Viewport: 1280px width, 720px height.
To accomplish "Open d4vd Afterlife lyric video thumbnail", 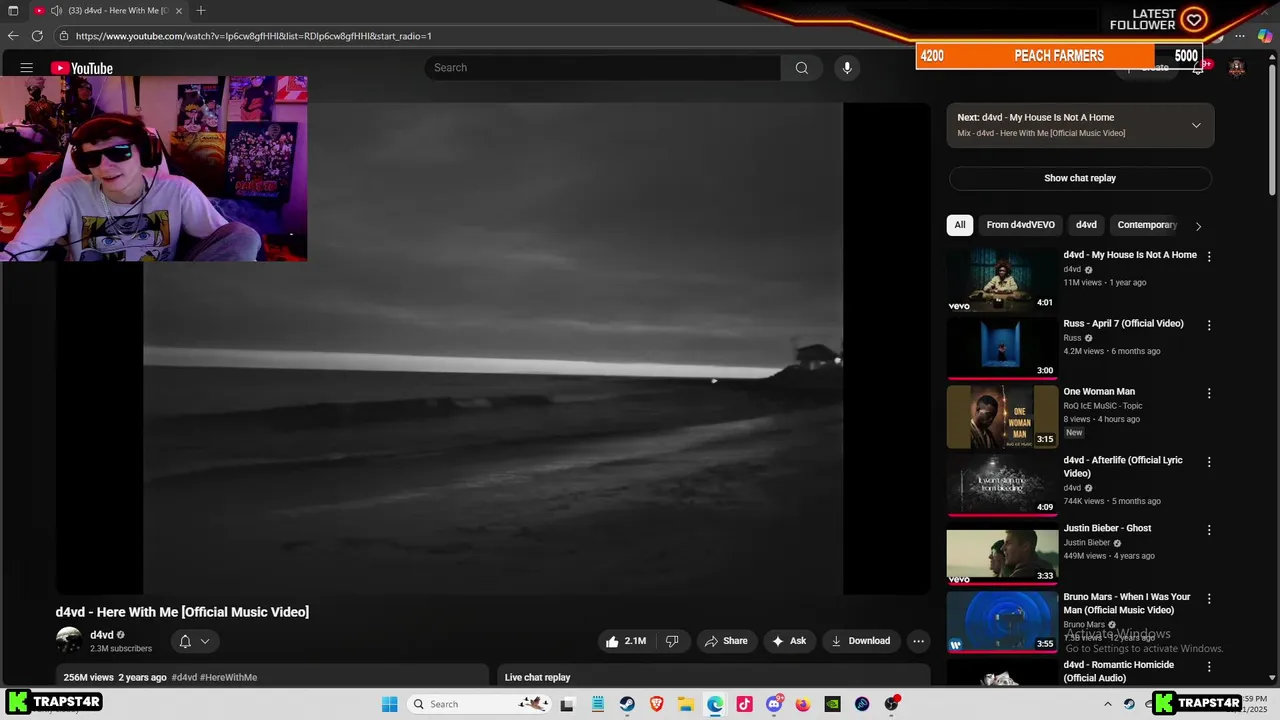I will (x=1002, y=485).
